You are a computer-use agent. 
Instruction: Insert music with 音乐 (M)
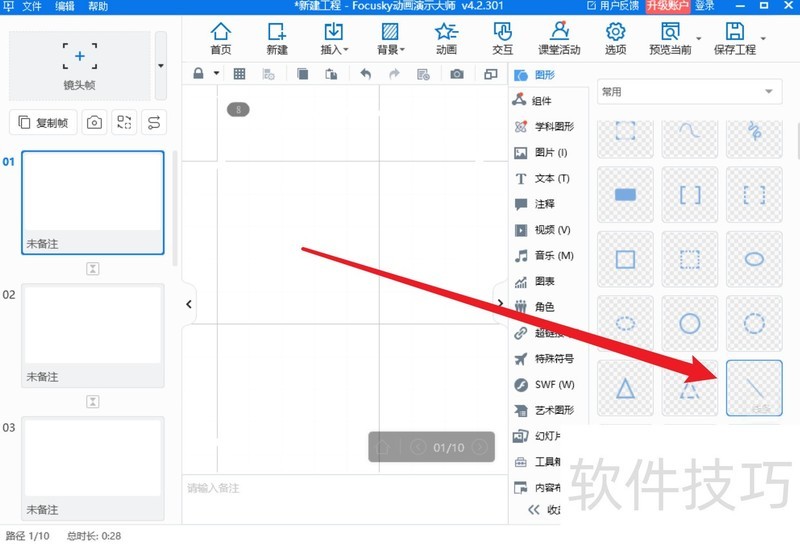pos(544,255)
